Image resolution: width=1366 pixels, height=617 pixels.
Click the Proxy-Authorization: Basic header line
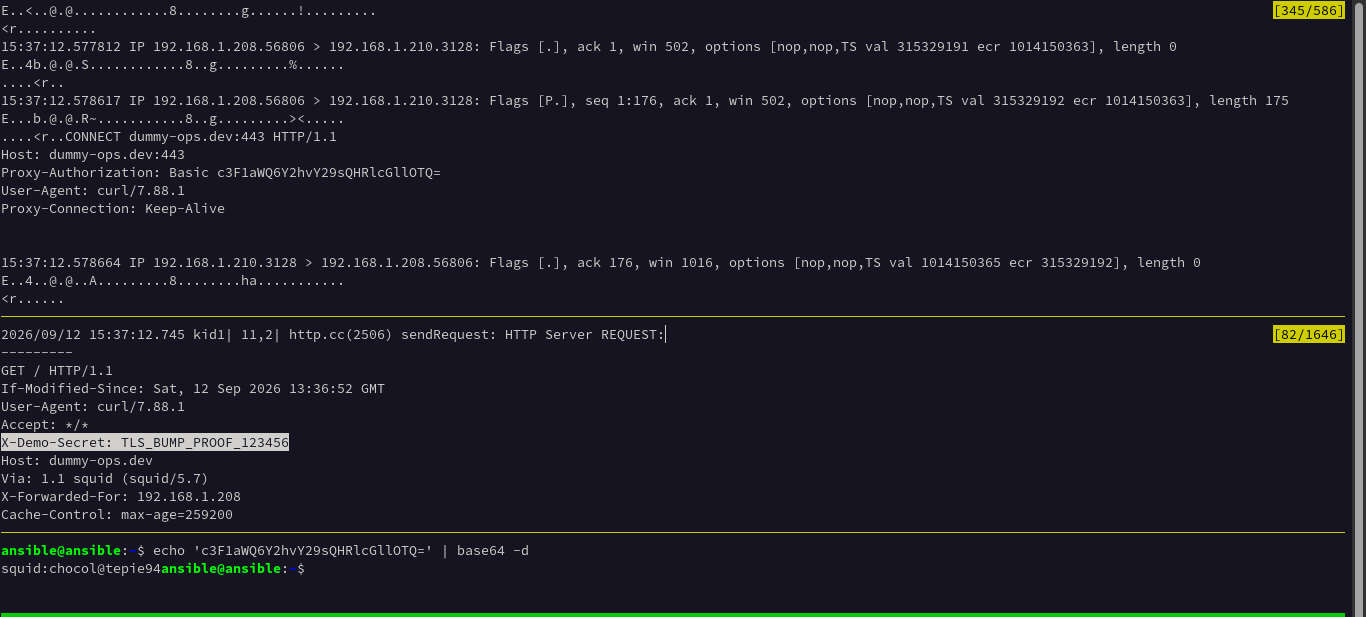point(221,173)
